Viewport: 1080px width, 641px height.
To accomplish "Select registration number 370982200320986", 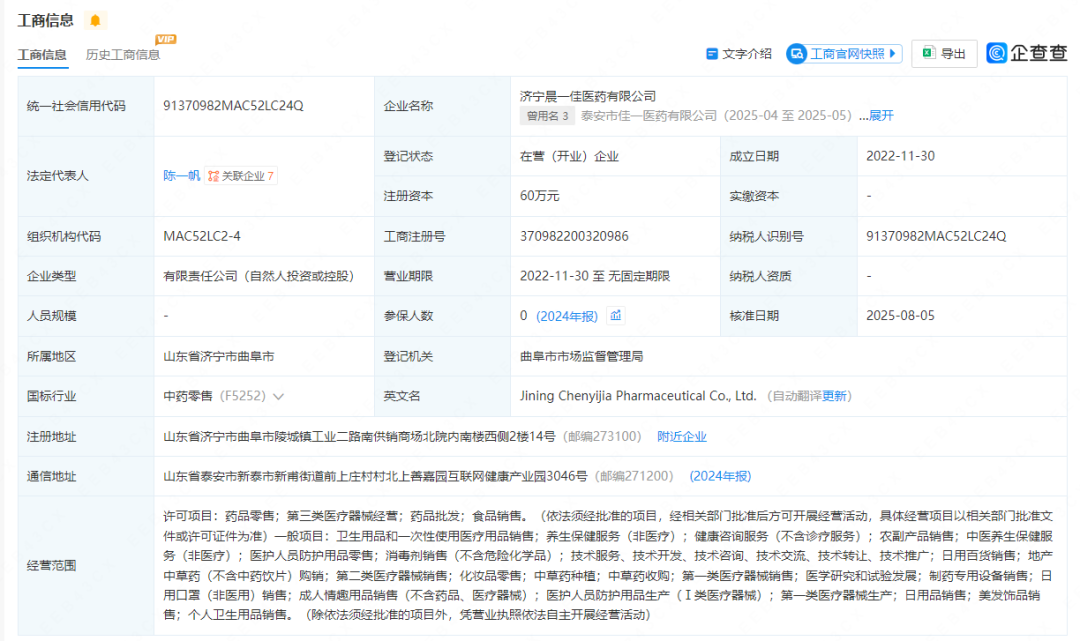I will [x=574, y=236].
